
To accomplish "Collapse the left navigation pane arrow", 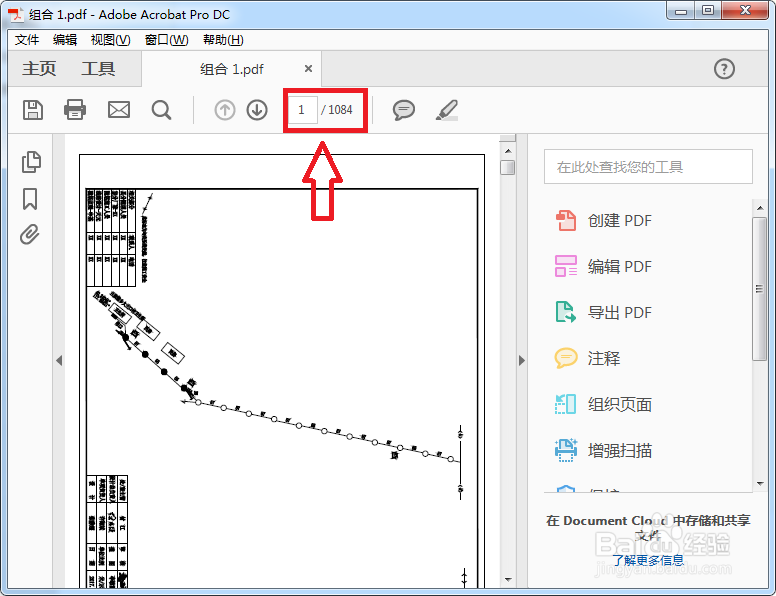I will point(59,360).
